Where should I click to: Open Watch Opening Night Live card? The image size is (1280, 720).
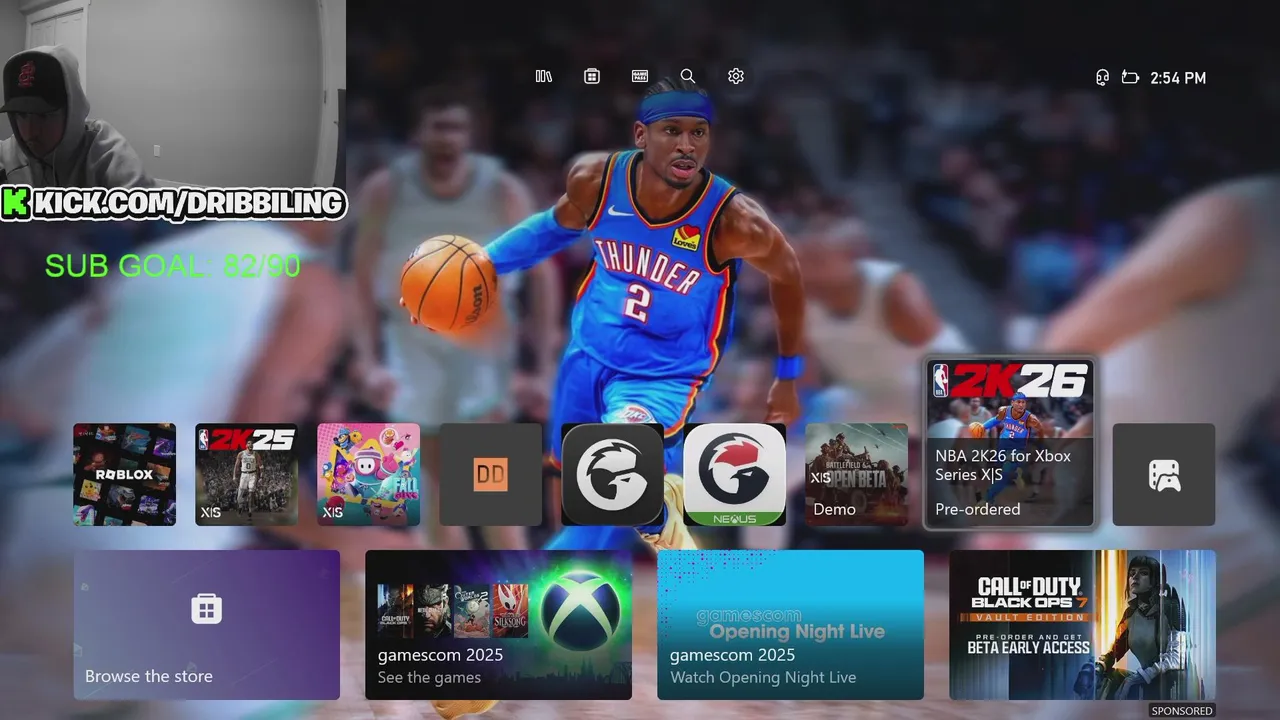pyautogui.click(x=790, y=625)
